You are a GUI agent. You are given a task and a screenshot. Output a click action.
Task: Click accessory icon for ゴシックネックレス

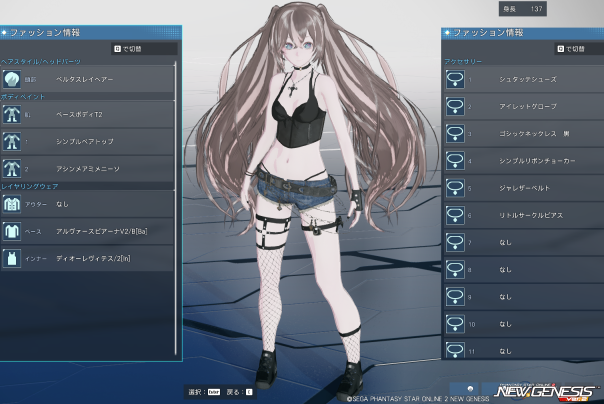[455, 134]
